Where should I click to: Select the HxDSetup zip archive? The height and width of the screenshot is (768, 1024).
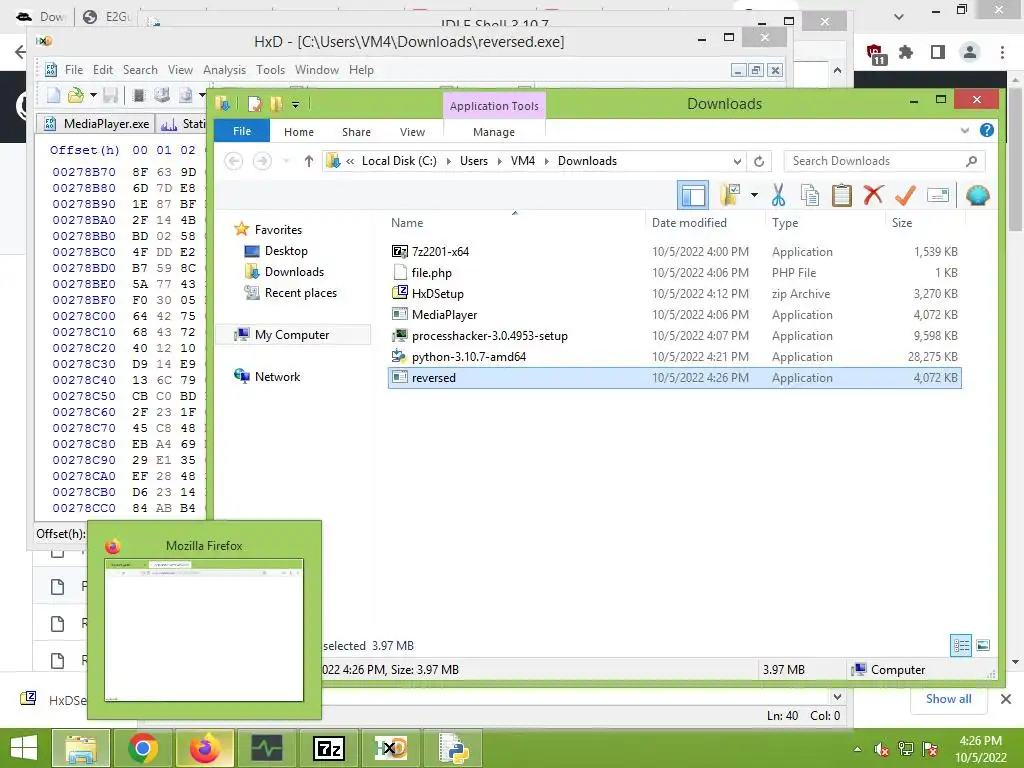point(674,293)
